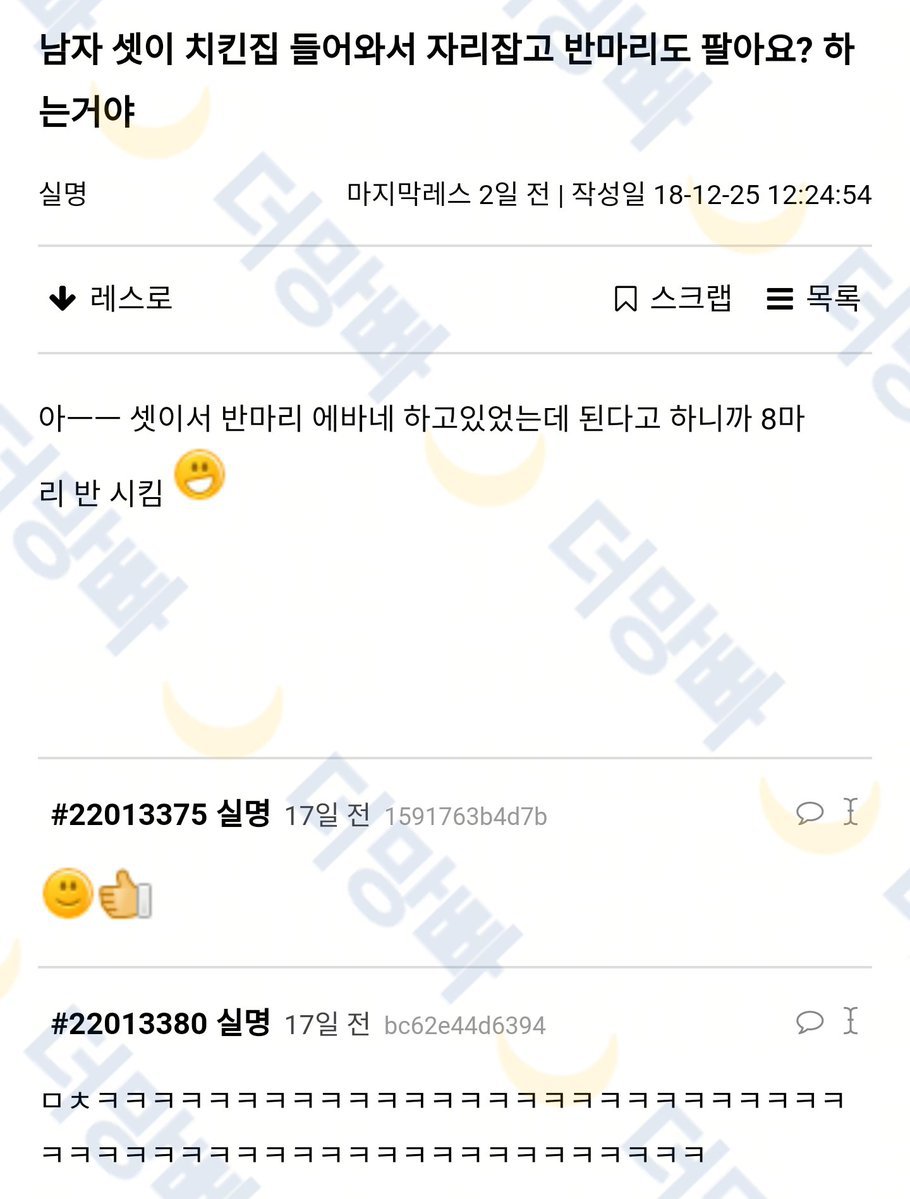Click comment number #22013380
Image resolution: width=910 pixels, height=1199 pixels.
[x=129, y=1023]
